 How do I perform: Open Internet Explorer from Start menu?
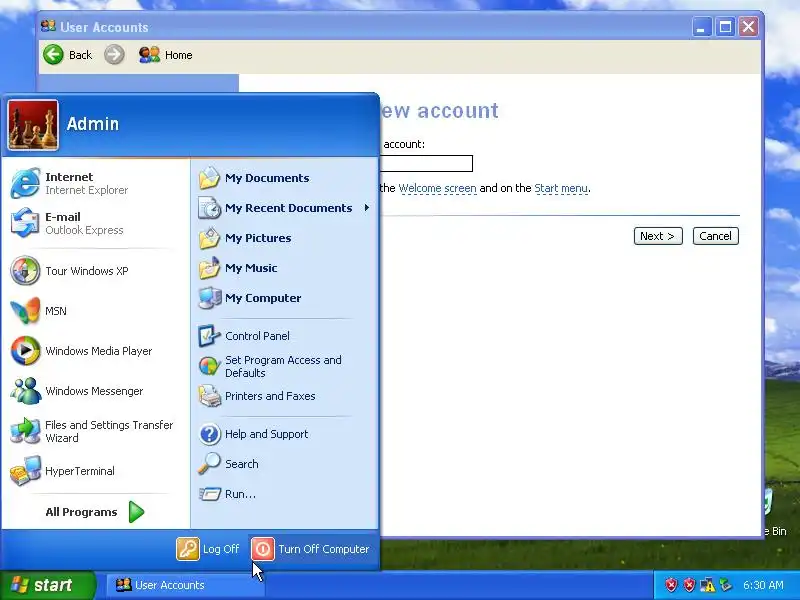26,183
